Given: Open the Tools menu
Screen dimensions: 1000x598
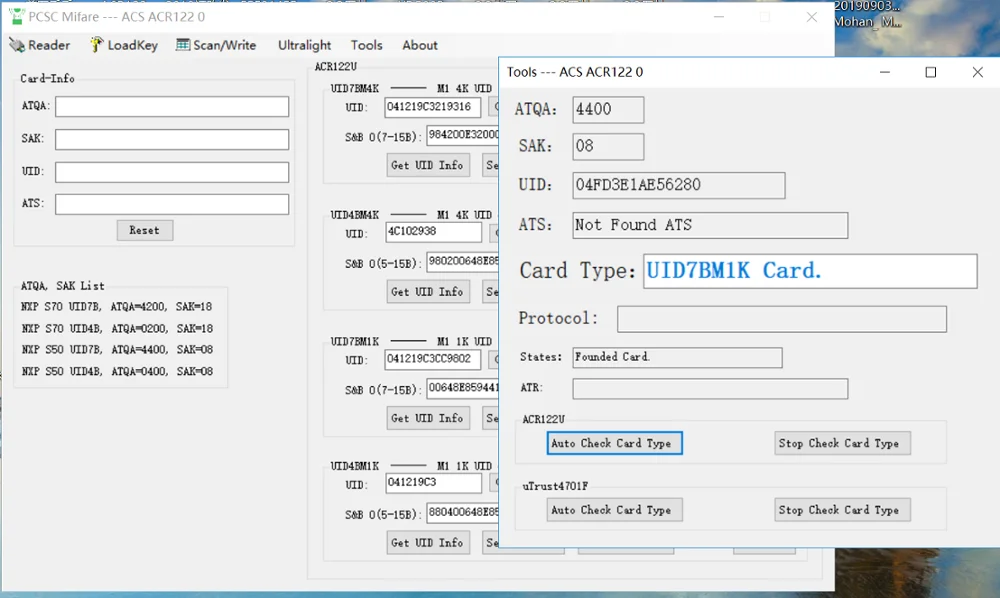Looking at the screenshot, I should pos(367,45).
